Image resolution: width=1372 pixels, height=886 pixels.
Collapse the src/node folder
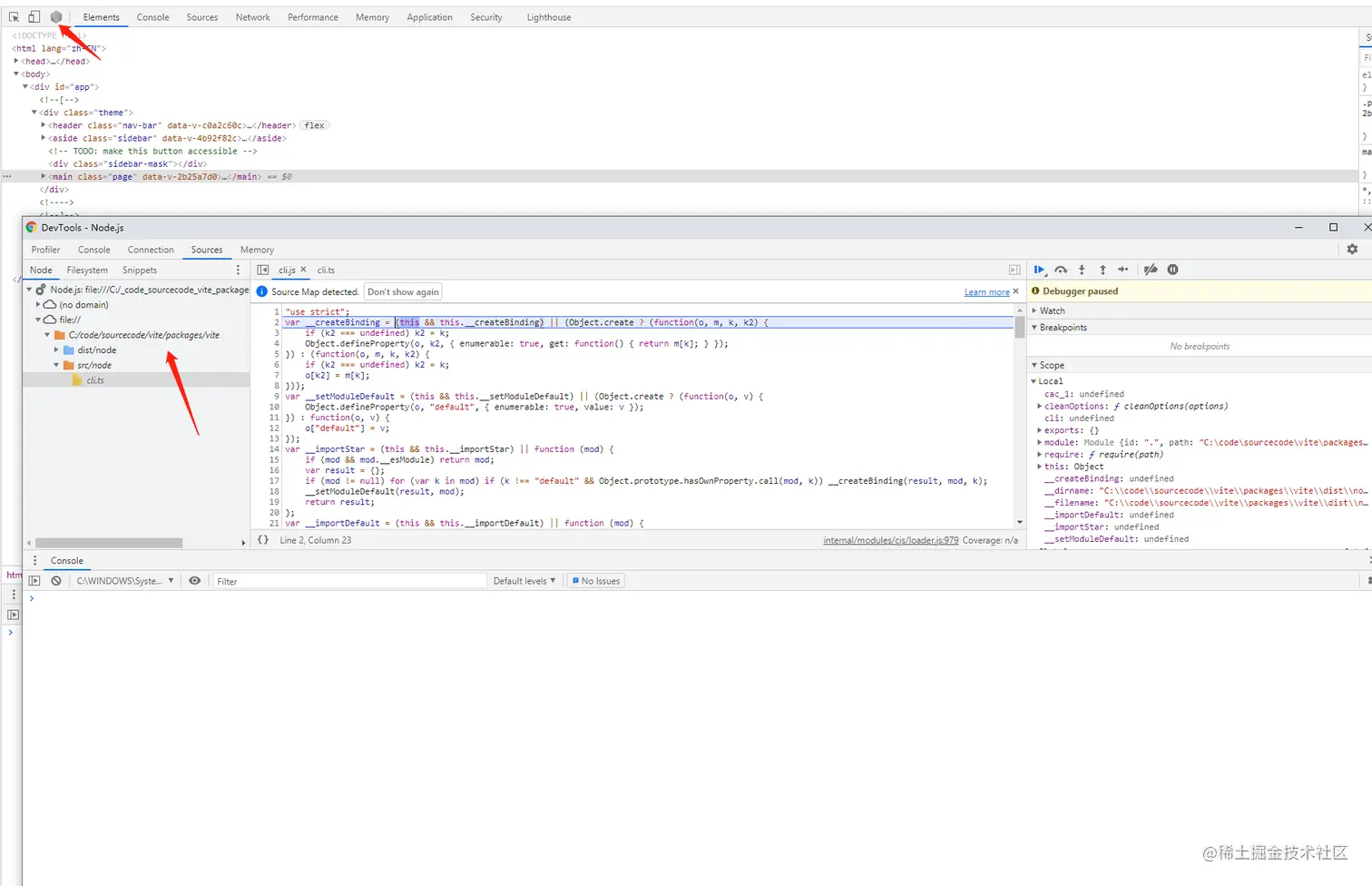56,365
